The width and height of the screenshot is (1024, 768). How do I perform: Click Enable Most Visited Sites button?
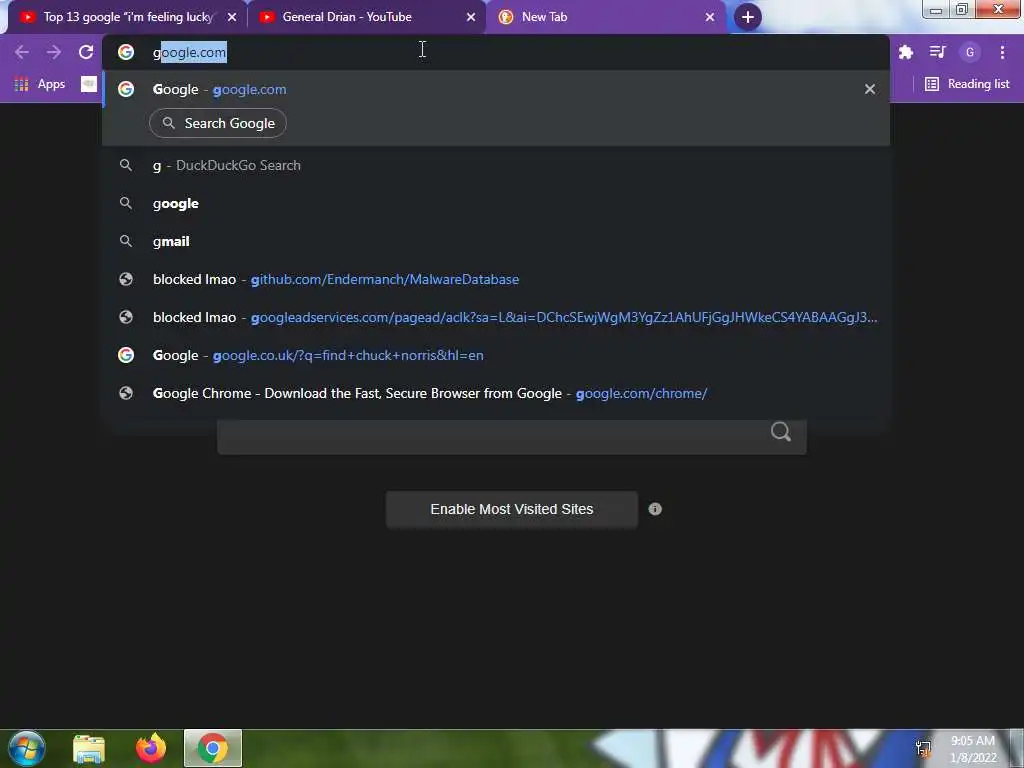[x=511, y=509]
